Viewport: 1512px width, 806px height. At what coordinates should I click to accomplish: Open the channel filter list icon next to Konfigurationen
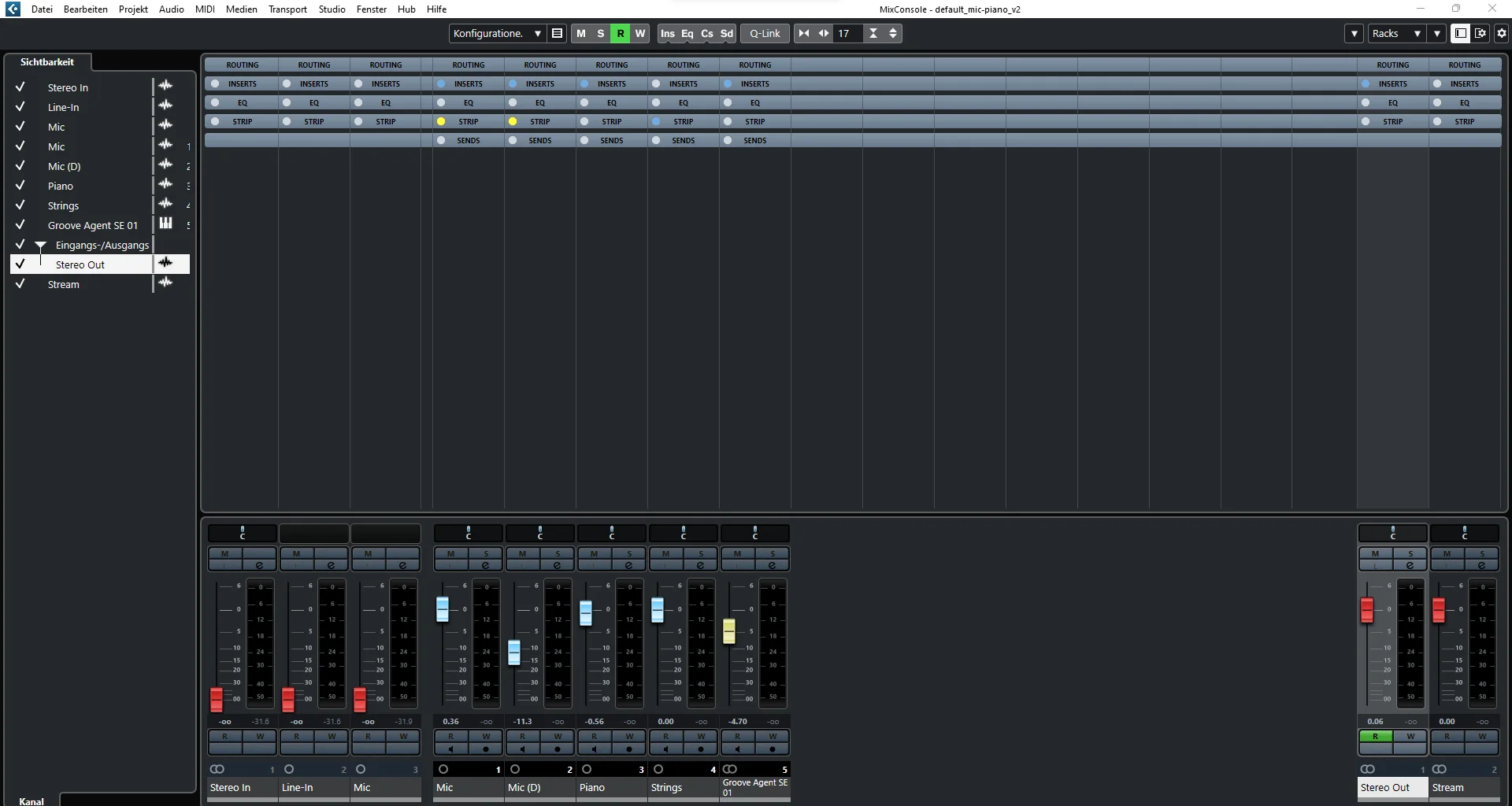[x=558, y=33]
